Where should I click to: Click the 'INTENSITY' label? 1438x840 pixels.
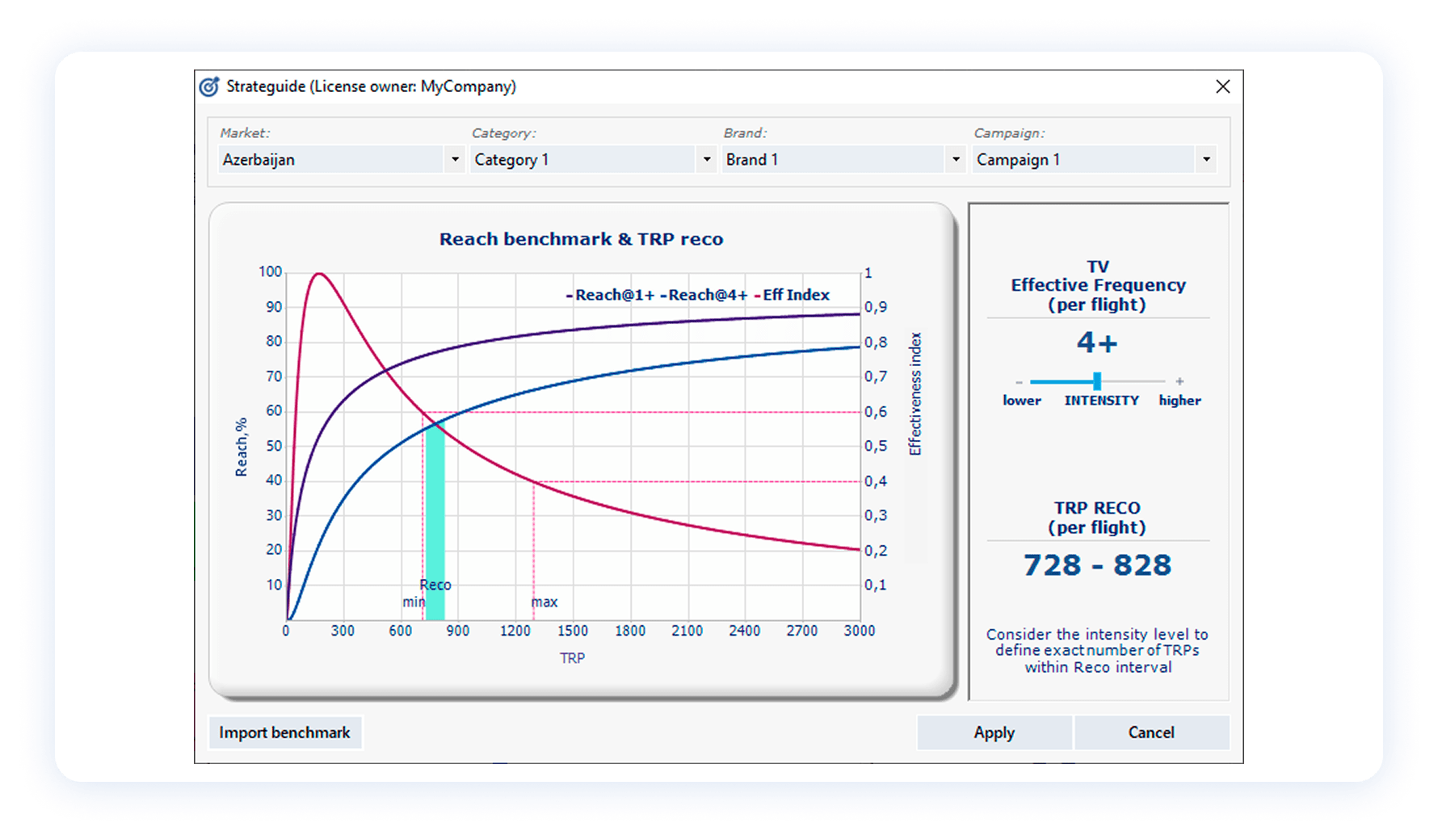1101,401
